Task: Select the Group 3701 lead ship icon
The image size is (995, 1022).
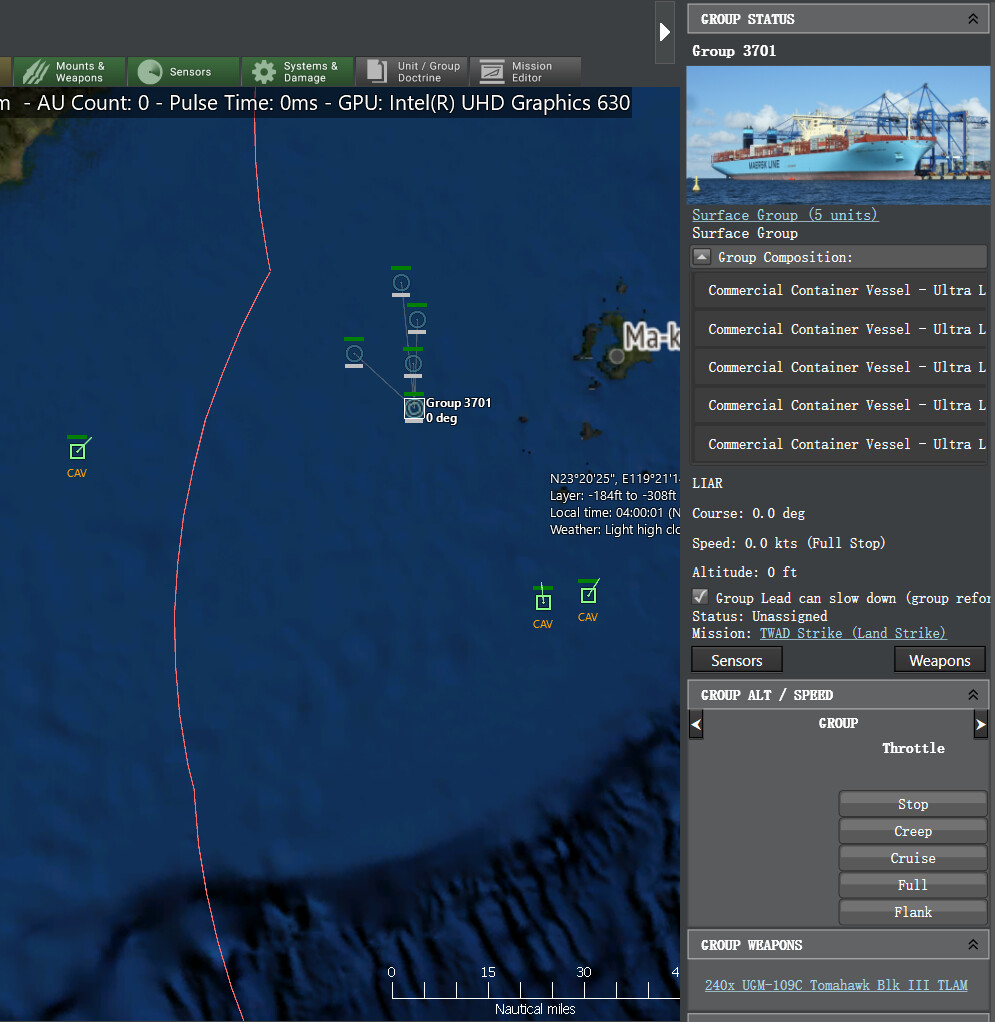Action: (x=414, y=409)
